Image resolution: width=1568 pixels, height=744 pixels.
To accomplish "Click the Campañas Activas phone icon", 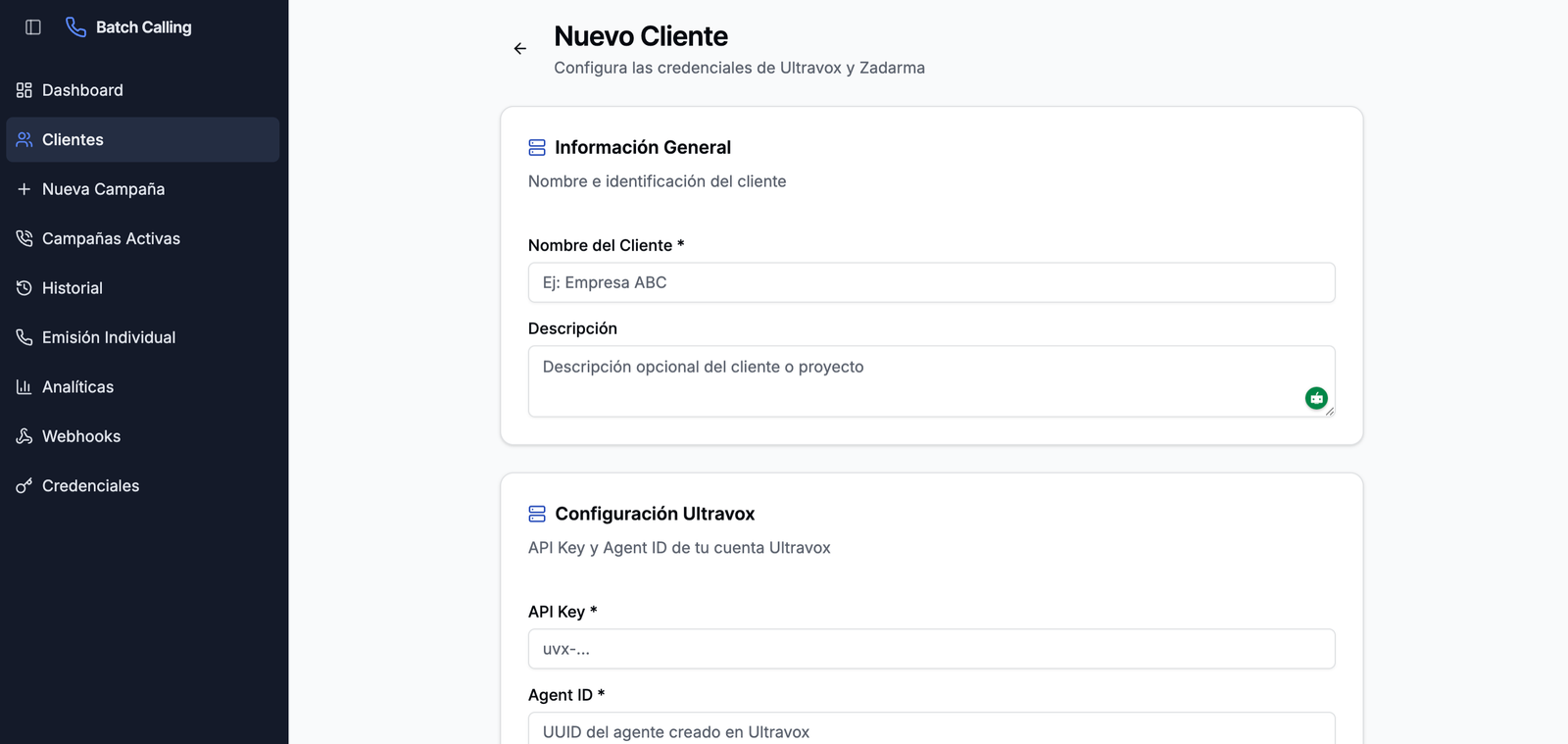I will [24, 238].
